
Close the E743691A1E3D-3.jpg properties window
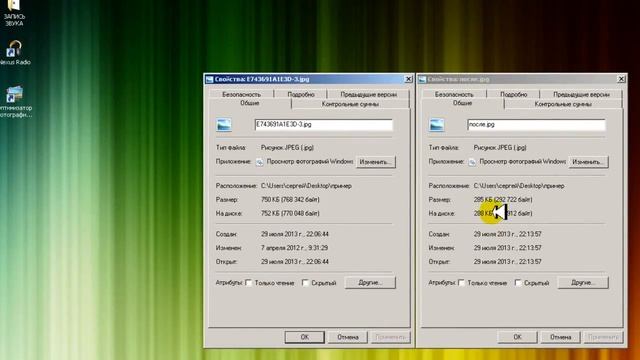(408, 79)
